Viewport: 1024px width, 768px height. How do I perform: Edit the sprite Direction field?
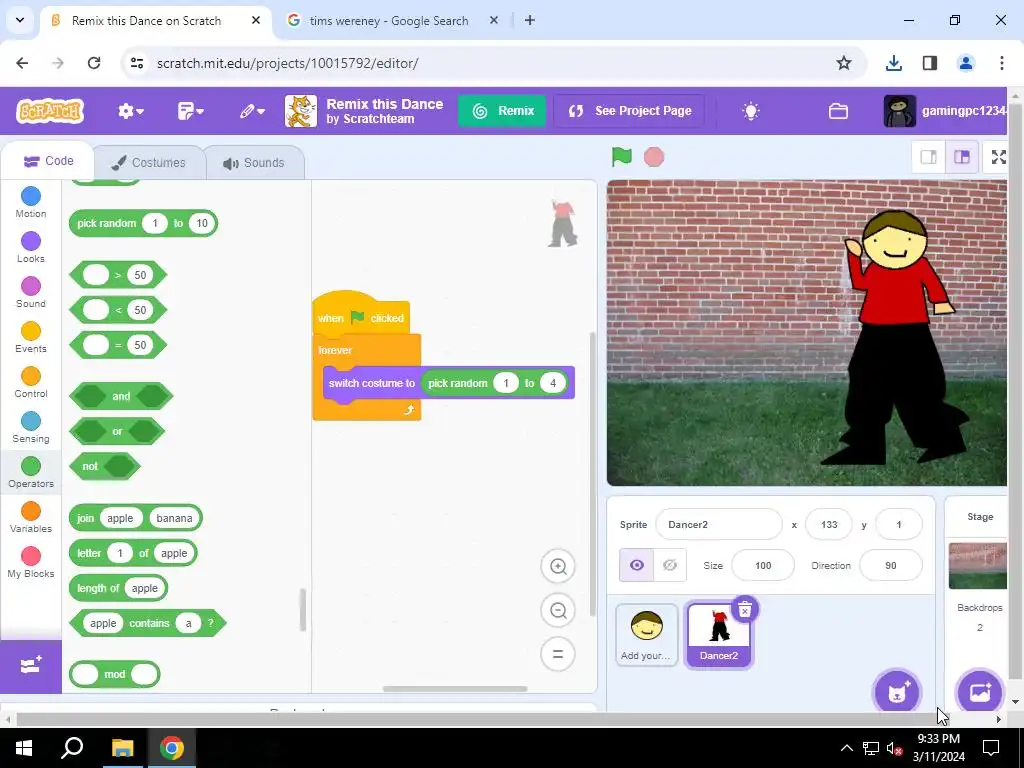[x=891, y=566]
